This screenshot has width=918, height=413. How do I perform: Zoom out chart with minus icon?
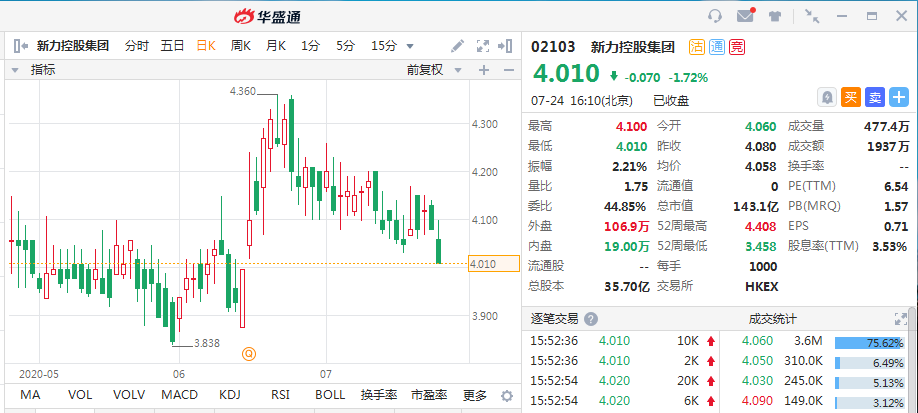point(508,70)
